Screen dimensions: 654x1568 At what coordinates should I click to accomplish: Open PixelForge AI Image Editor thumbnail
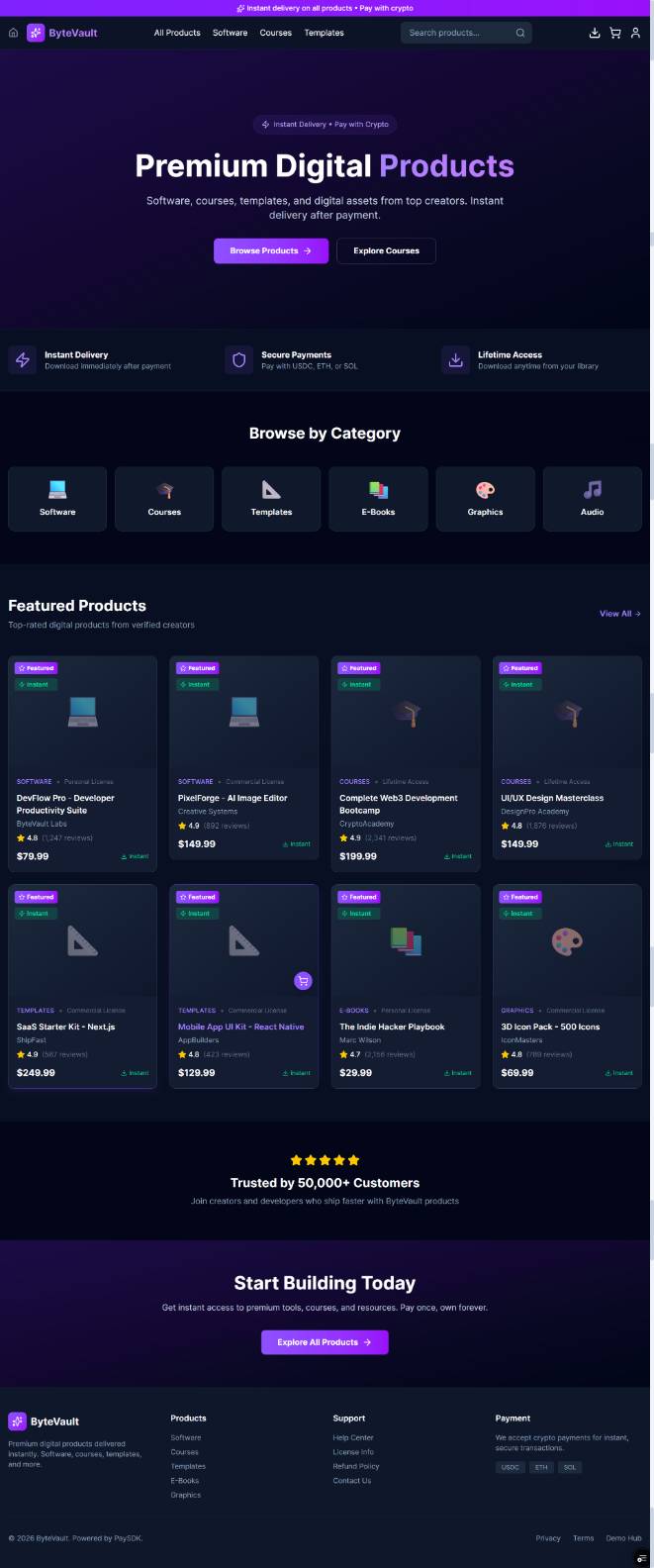point(243,712)
